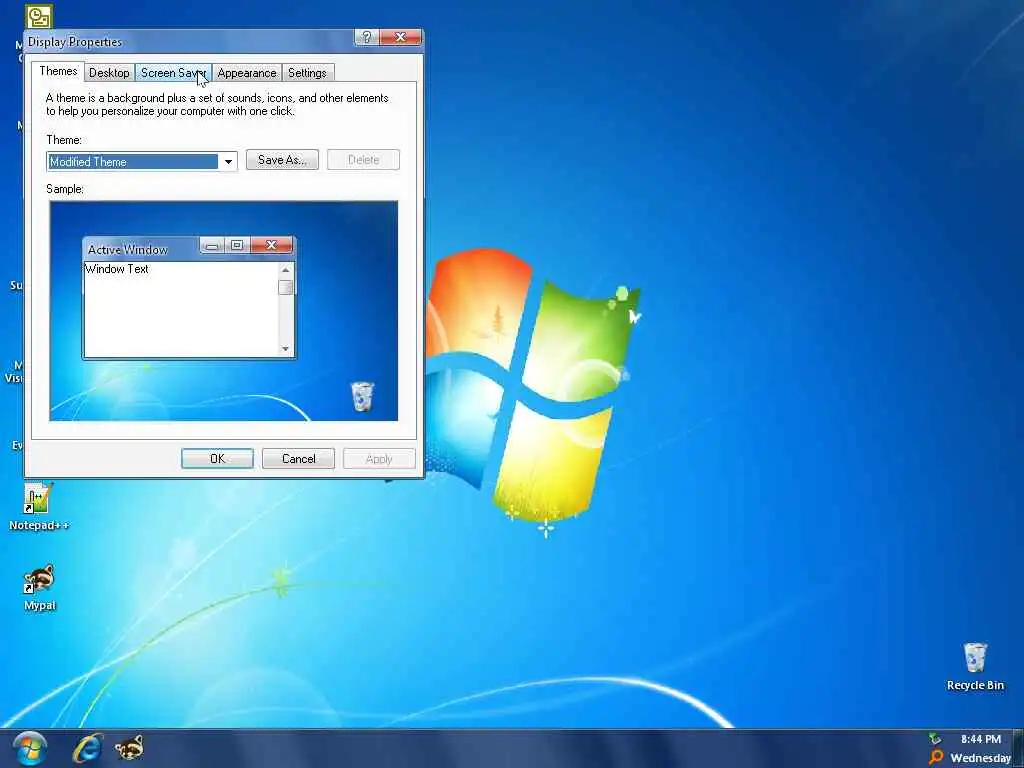Open the Mypal desktop shortcut
Image resolution: width=1024 pixels, height=768 pixels.
(39, 588)
